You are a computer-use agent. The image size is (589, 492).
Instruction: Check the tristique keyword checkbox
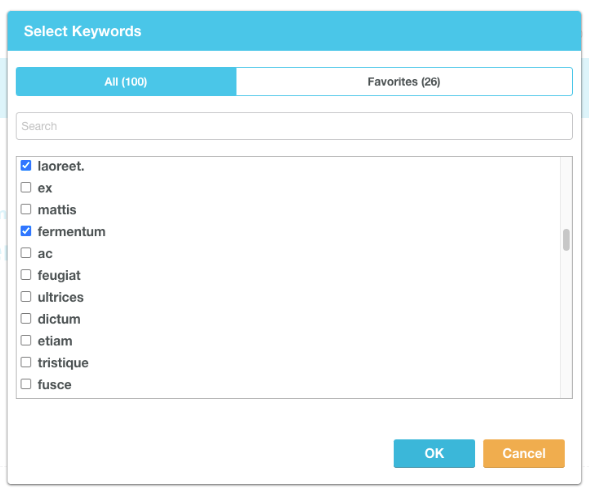(26, 362)
